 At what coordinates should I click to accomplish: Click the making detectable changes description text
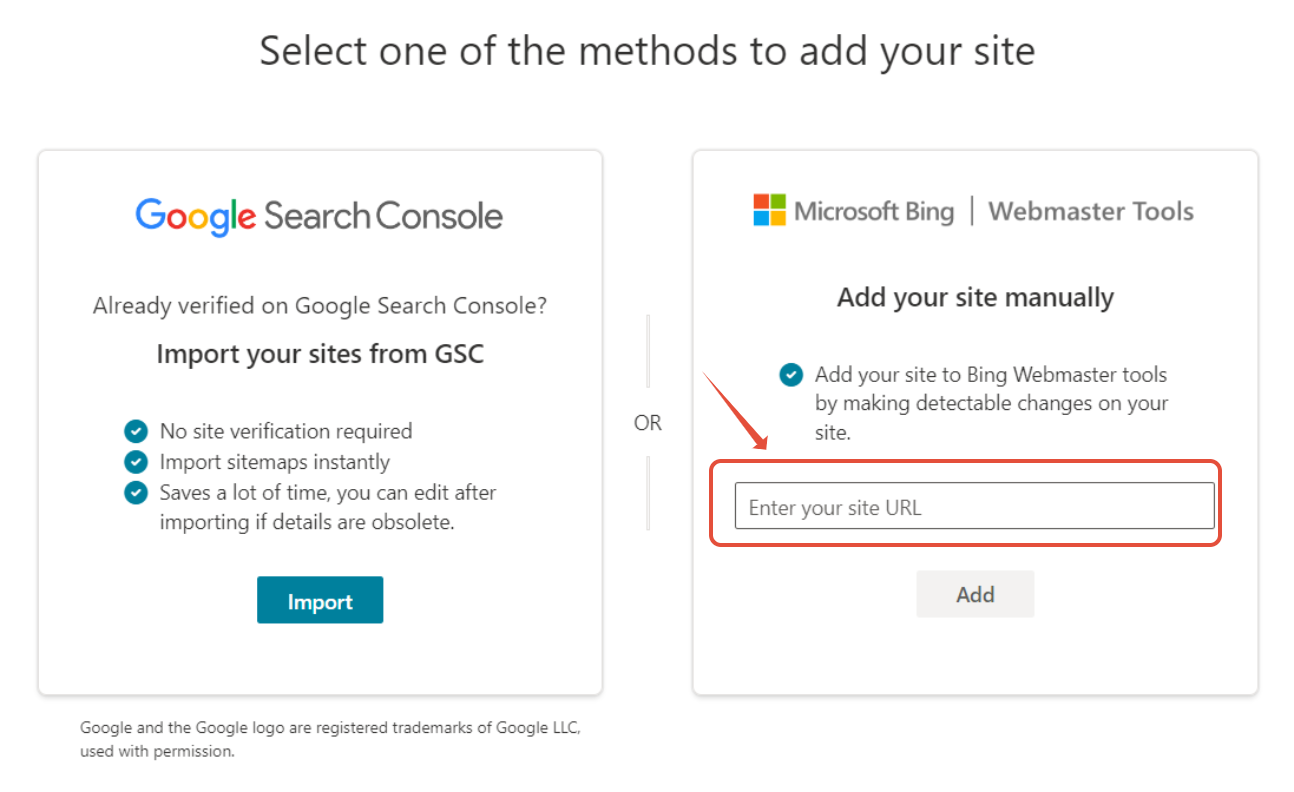tap(991, 404)
